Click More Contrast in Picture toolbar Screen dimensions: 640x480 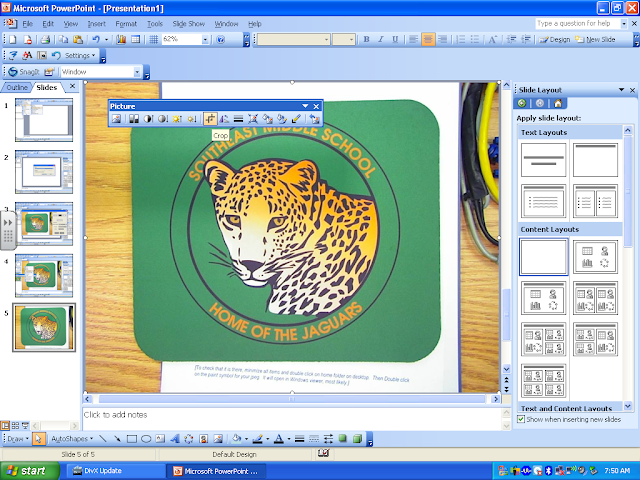pyautogui.click(x=148, y=119)
